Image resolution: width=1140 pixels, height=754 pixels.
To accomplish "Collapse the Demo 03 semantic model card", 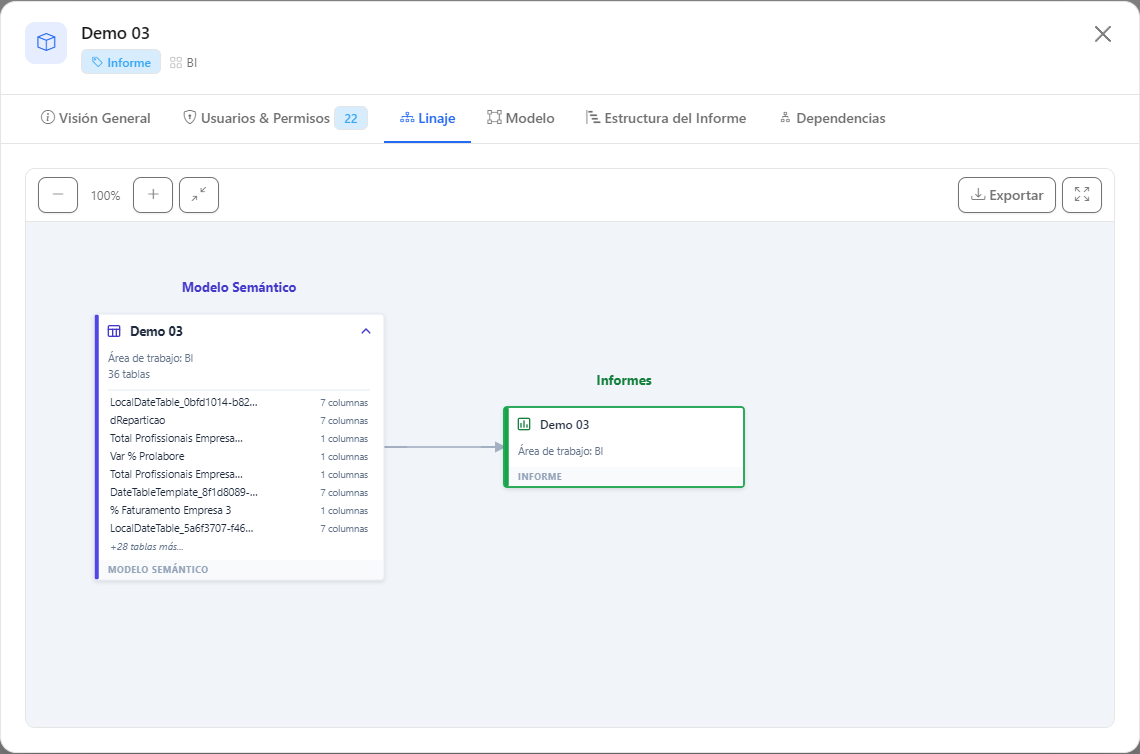I will [x=366, y=332].
